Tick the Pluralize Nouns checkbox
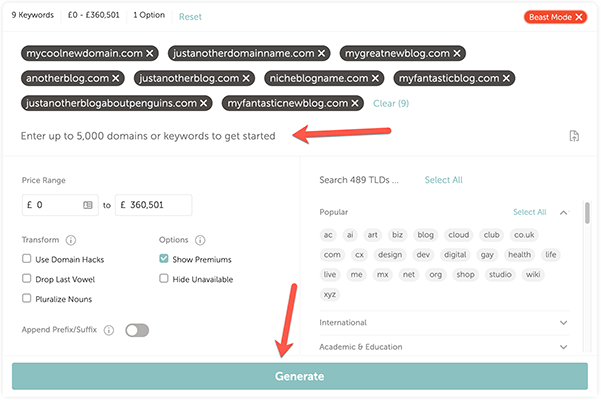This screenshot has width=601, height=400. coord(26,298)
